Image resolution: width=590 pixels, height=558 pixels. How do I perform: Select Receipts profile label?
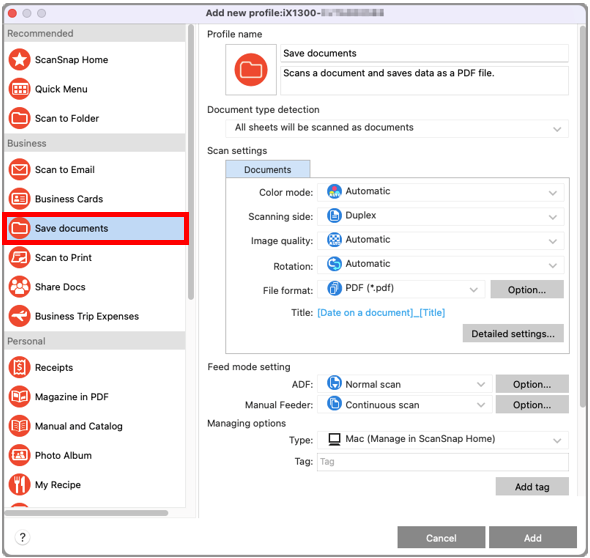(54, 367)
